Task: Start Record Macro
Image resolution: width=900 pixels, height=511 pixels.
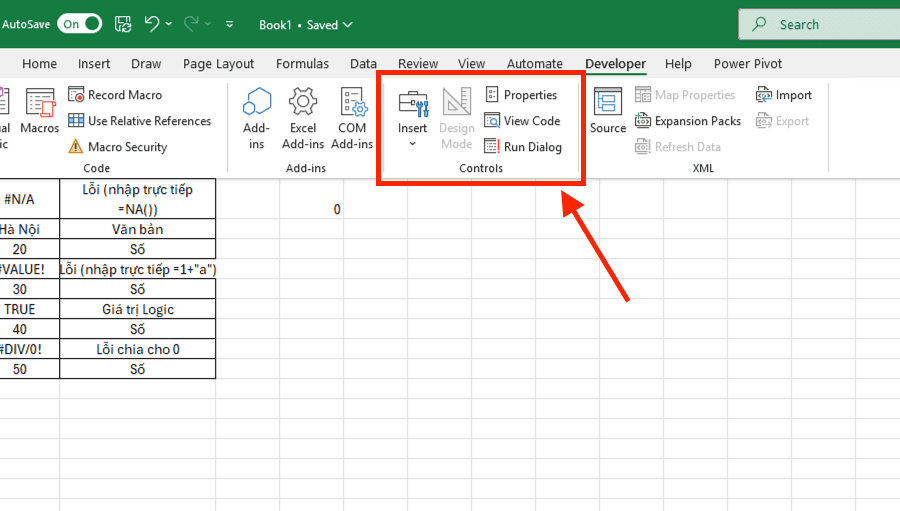Action: tap(115, 95)
